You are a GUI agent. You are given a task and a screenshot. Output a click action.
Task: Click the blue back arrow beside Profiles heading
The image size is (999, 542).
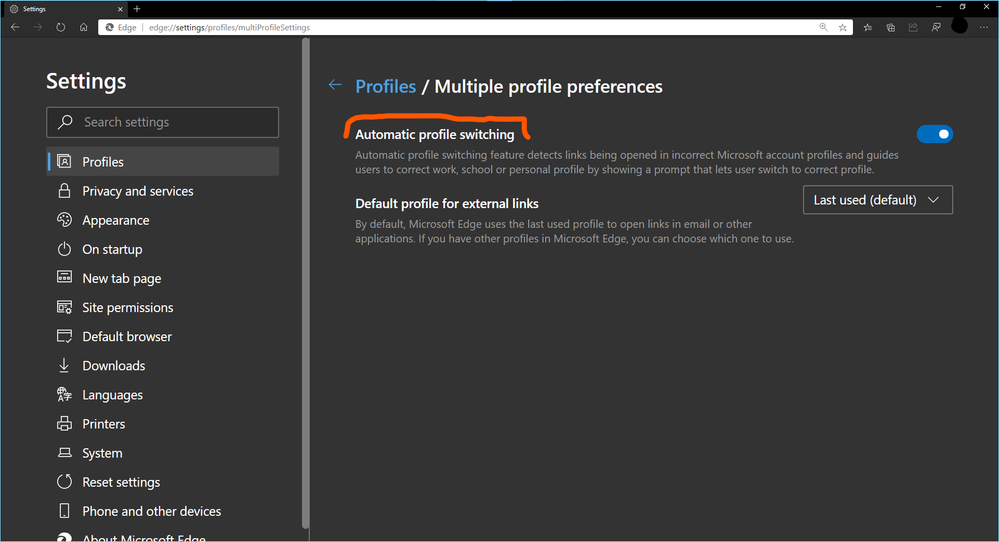pyautogui.click(x=335, y=85)
